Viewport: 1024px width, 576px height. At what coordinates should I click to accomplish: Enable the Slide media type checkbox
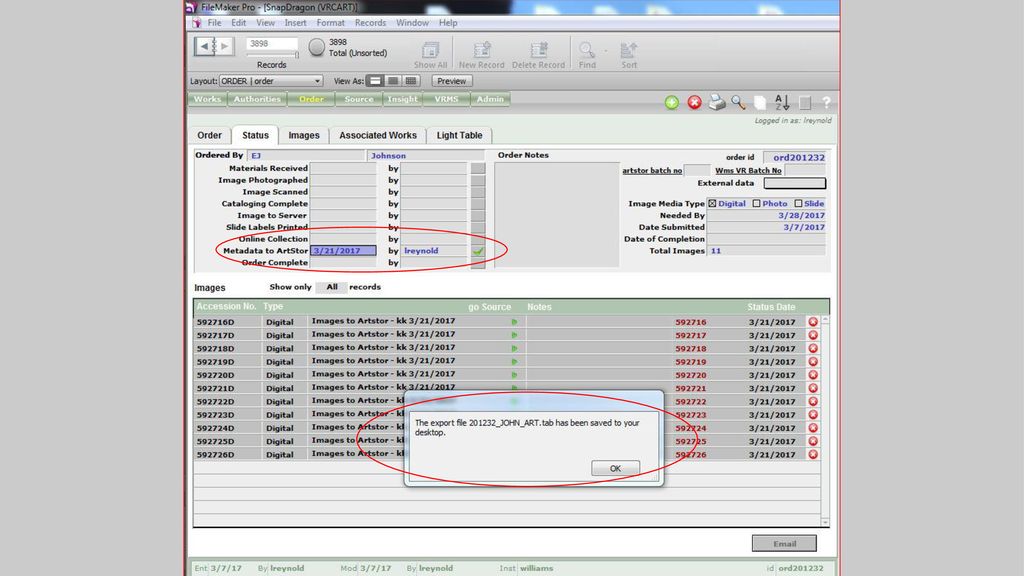coord(797,204)
